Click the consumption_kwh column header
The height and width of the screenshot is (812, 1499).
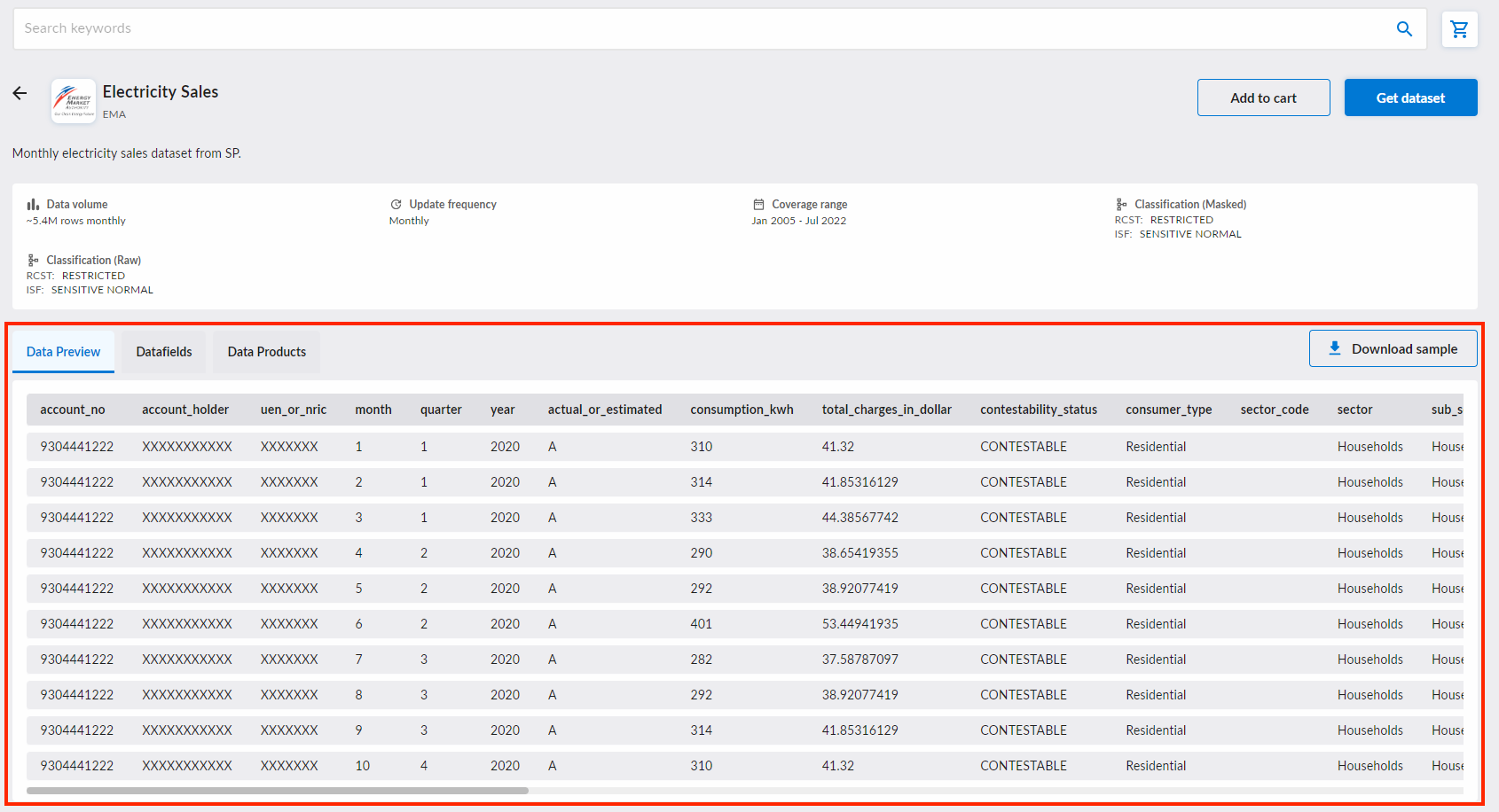tap(742, 410)
